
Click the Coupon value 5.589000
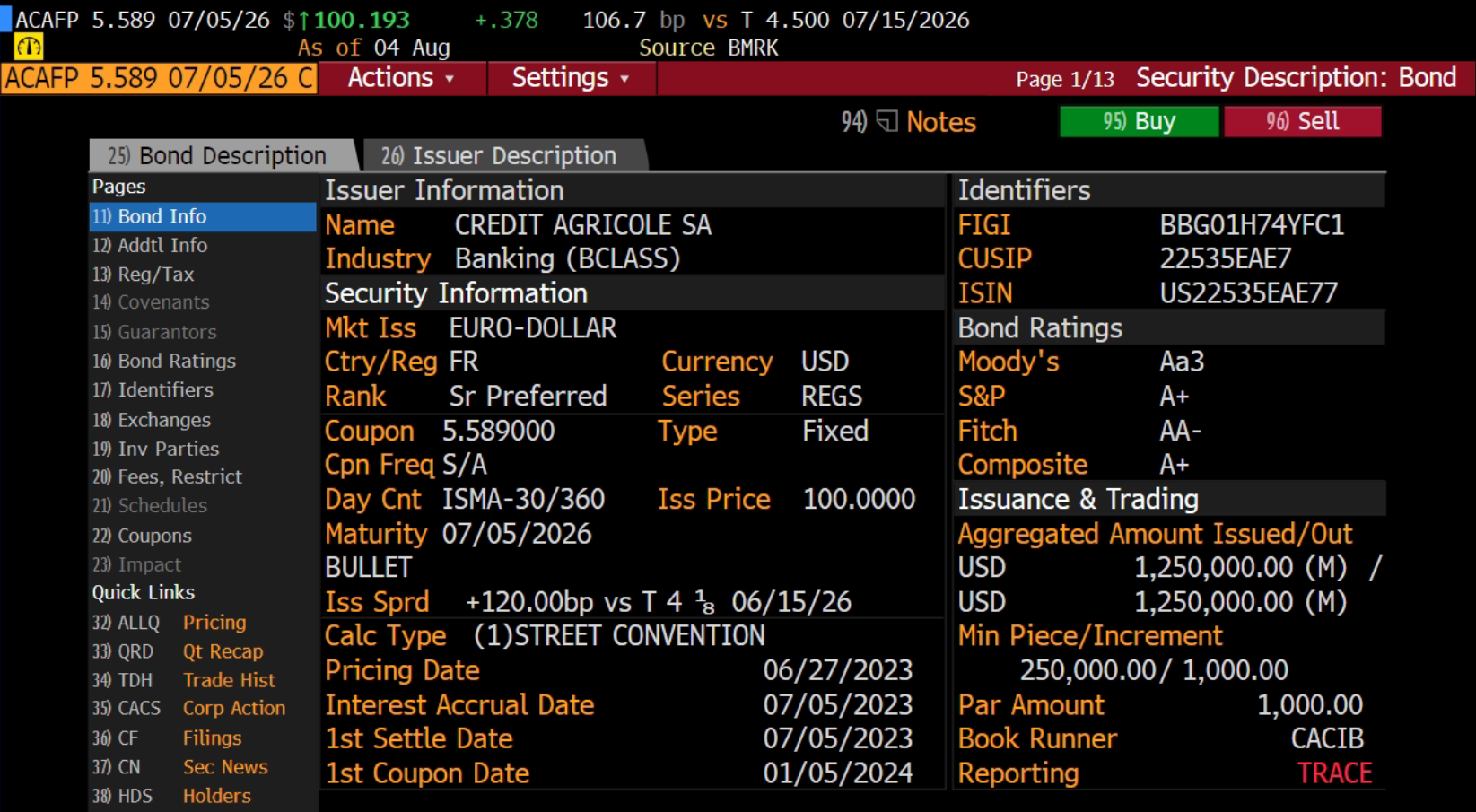click(x=498, y=431)
